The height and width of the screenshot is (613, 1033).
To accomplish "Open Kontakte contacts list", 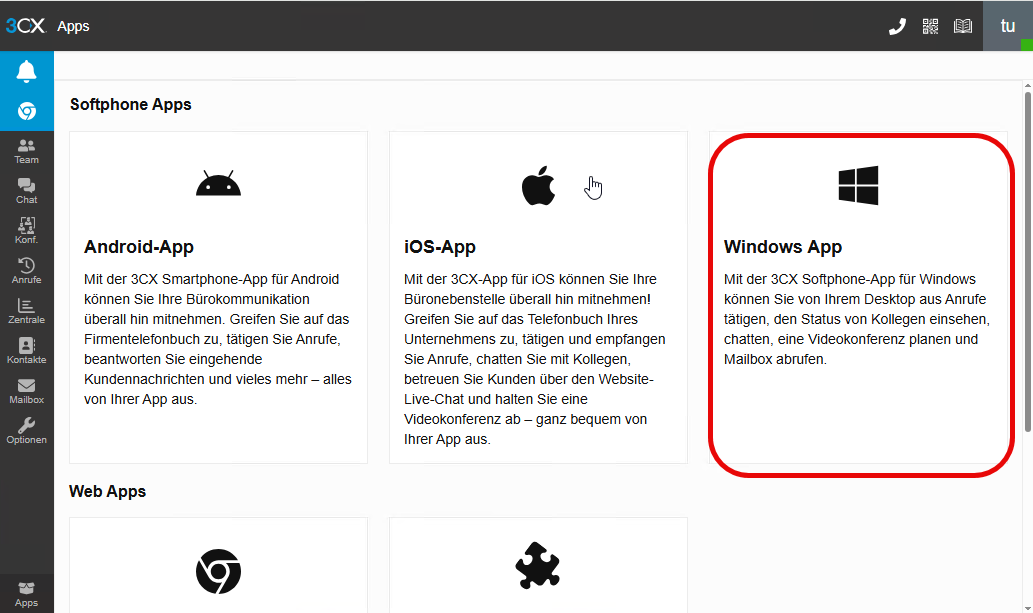I will pyautogui.click(x=26, y=351).
